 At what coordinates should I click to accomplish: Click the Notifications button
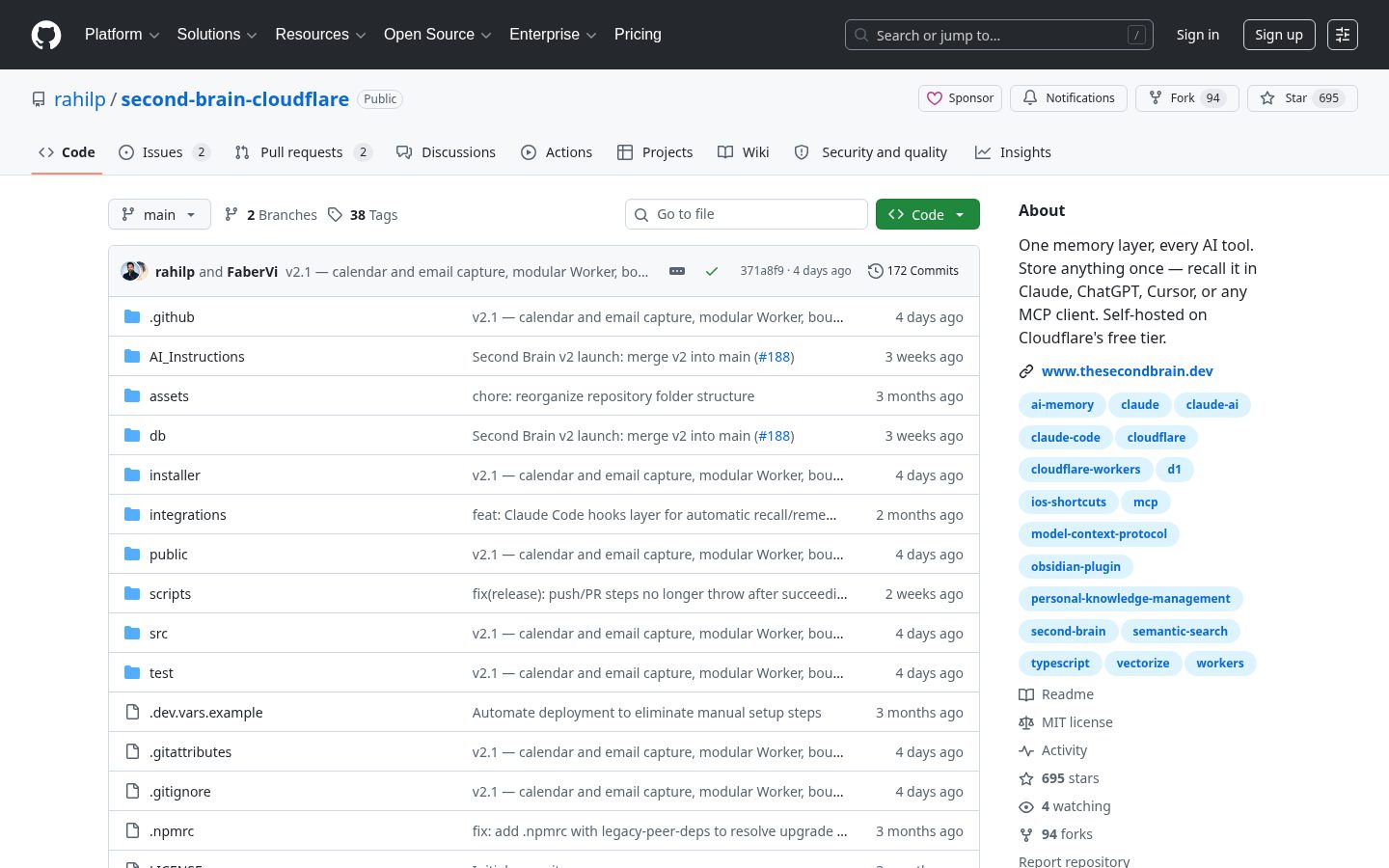coord(1069,98)
